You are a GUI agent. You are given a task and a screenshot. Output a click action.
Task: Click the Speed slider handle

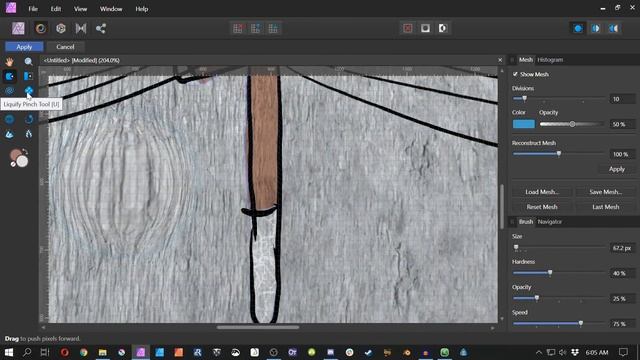(581, 323)
